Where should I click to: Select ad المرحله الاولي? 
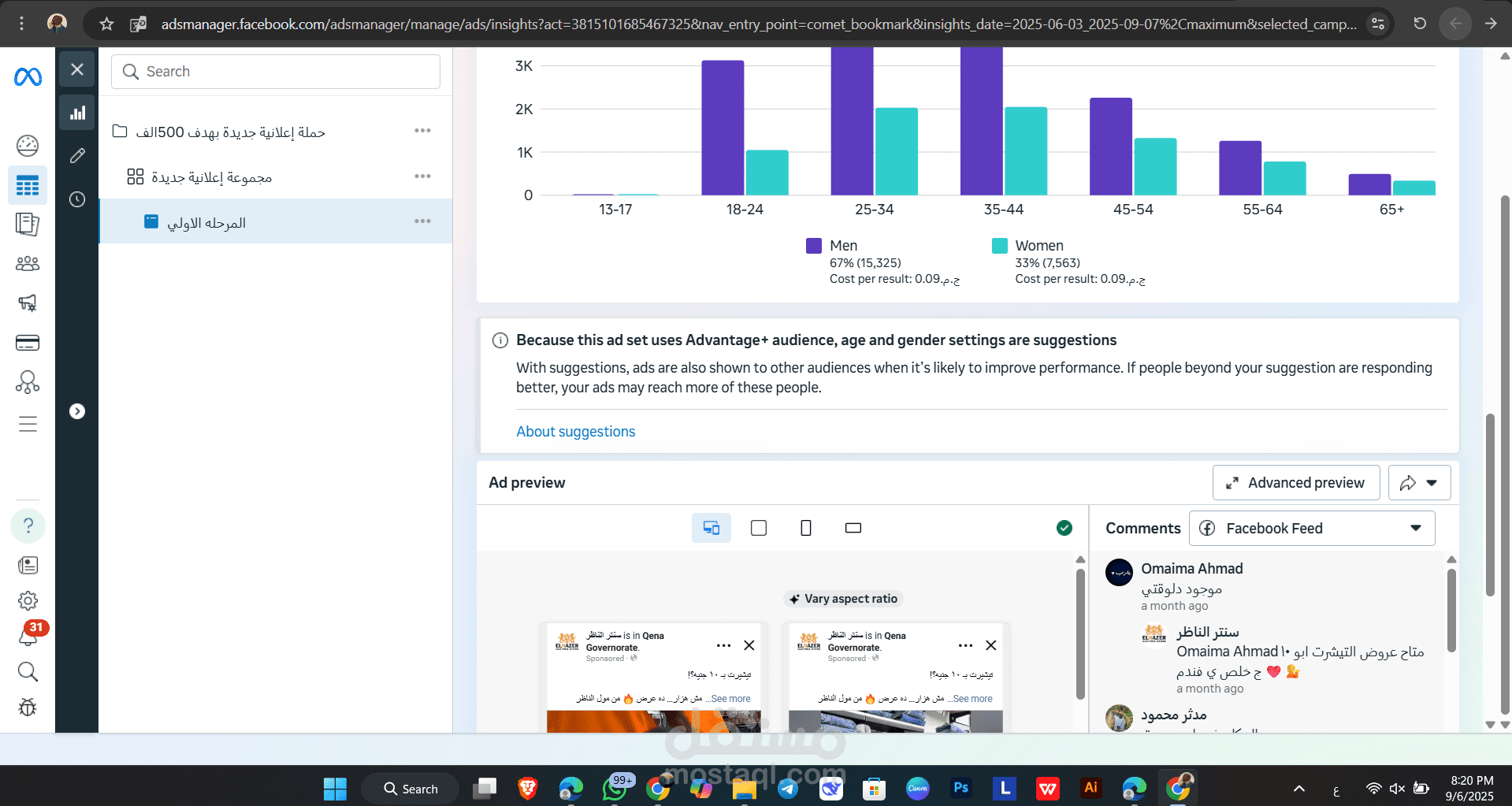coord(206,223)
